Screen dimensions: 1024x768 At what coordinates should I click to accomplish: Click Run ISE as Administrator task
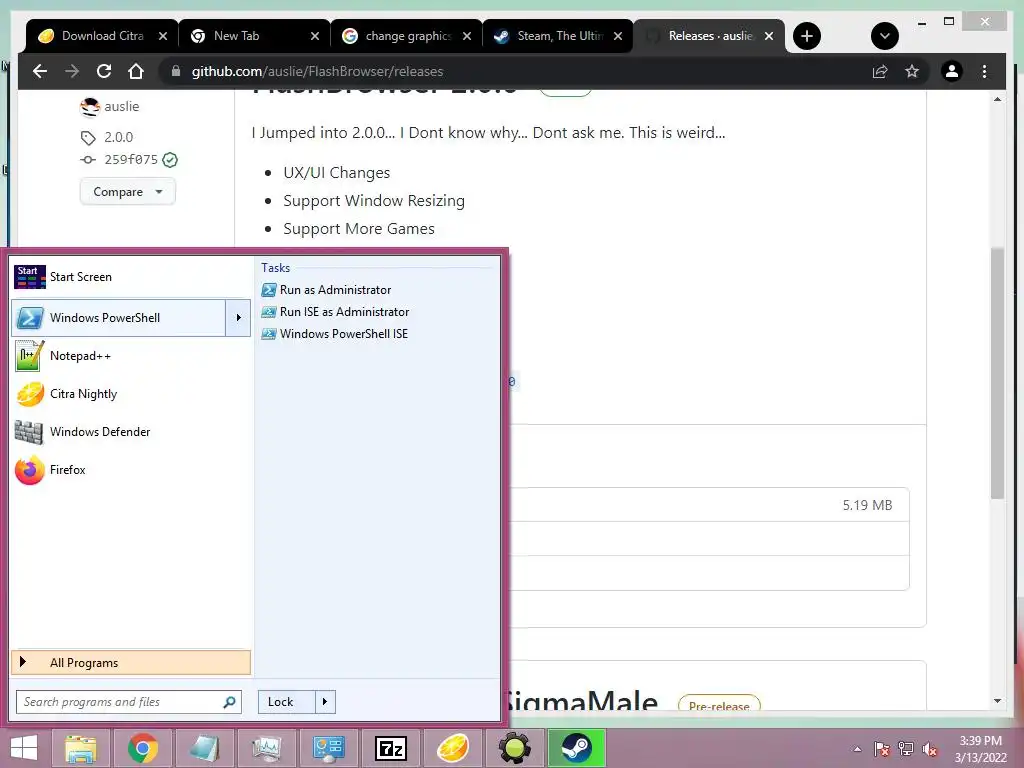click(335, 312)
